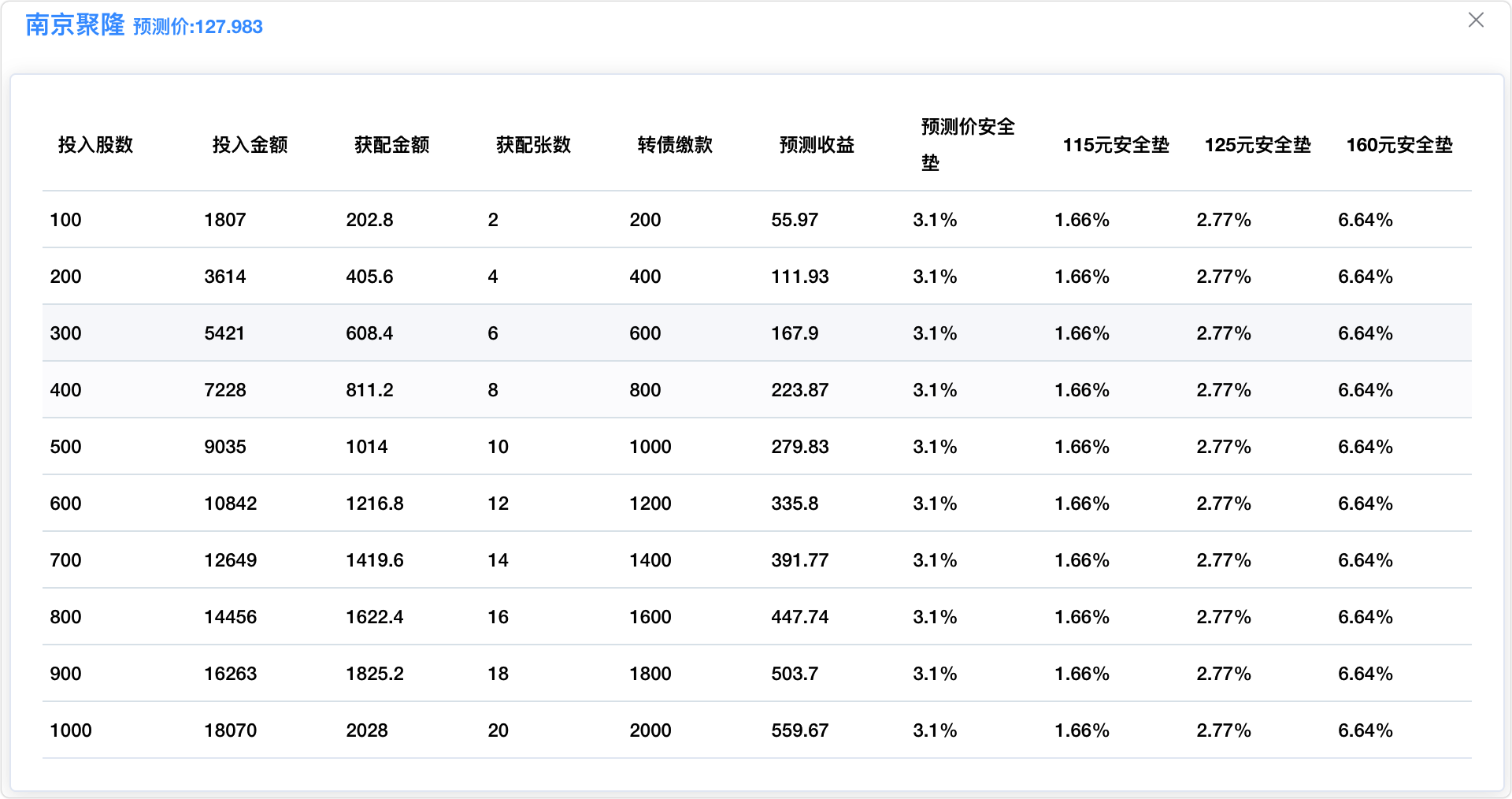This screenshot has height=799, width=1512.
Task: Select the 获配张数 column header
Action: point(533,145)
